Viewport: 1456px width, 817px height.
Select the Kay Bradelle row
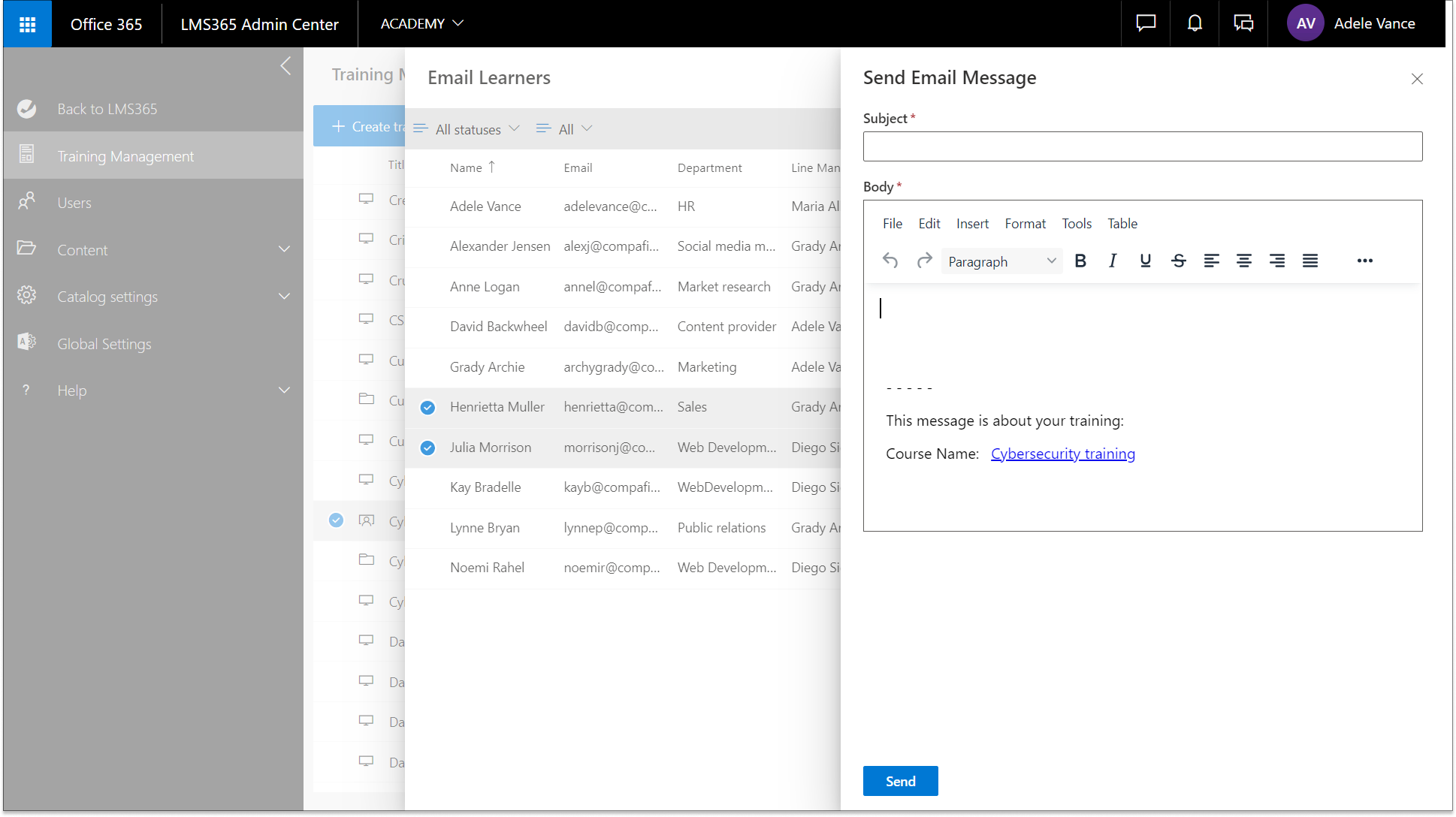(x=485, y=487)
